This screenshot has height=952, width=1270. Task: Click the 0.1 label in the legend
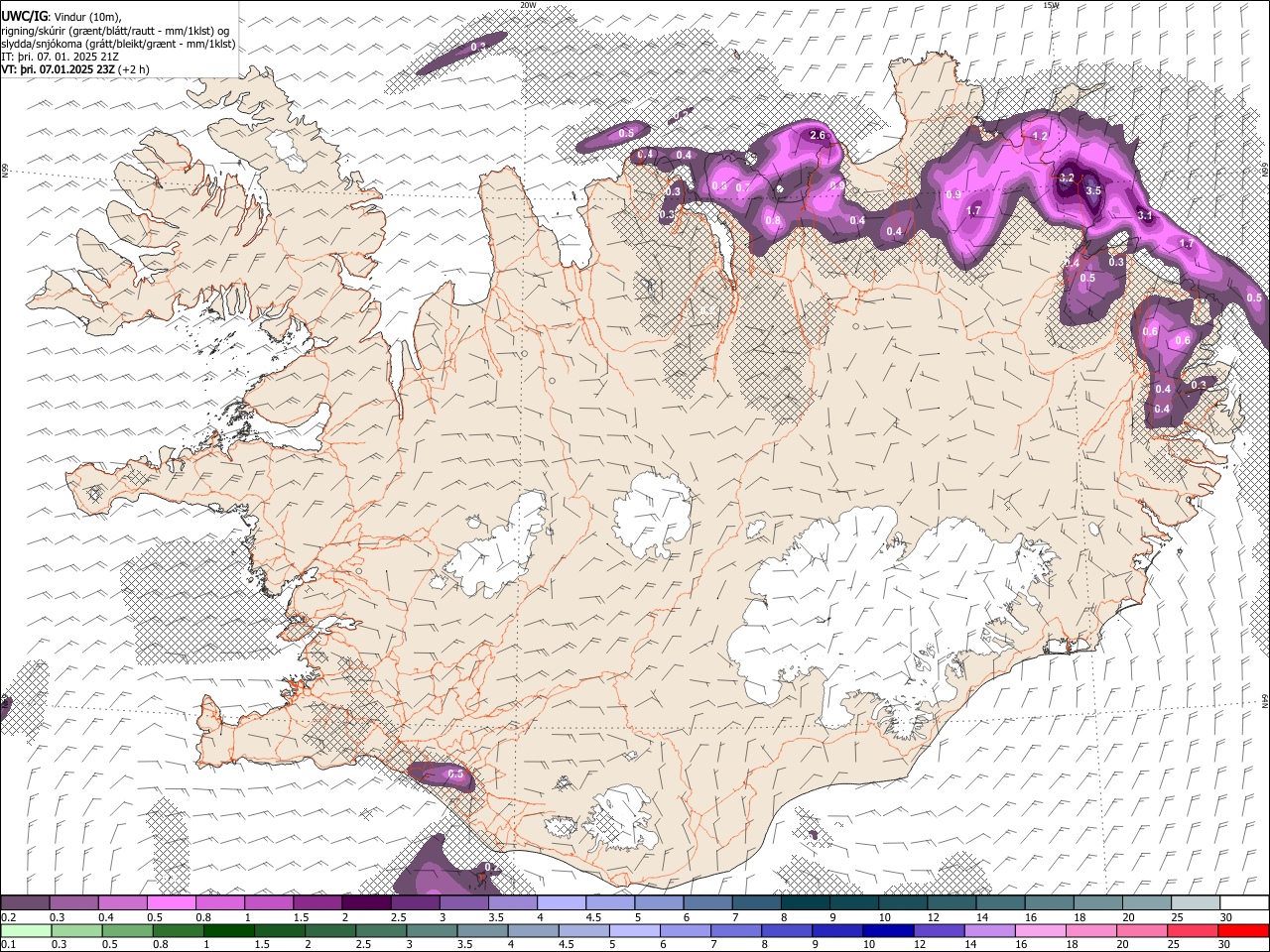8,944
